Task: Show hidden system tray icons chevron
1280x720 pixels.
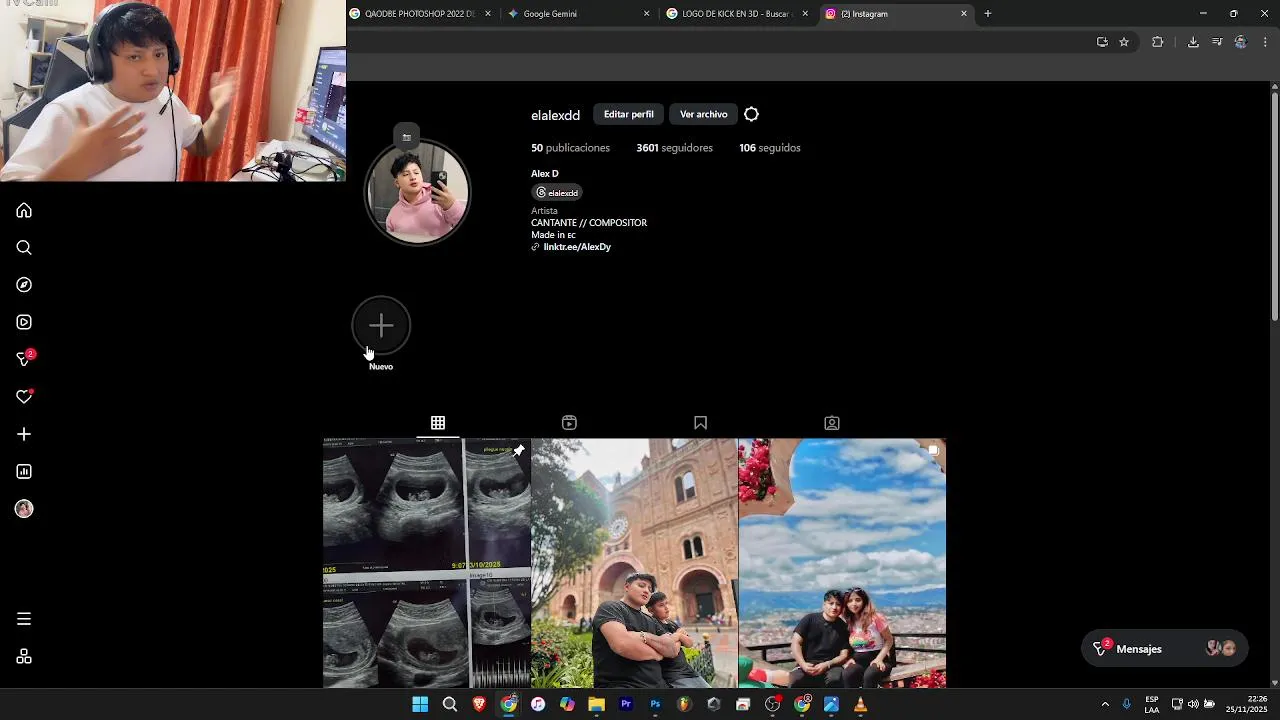Action: tap(1105, 704)
